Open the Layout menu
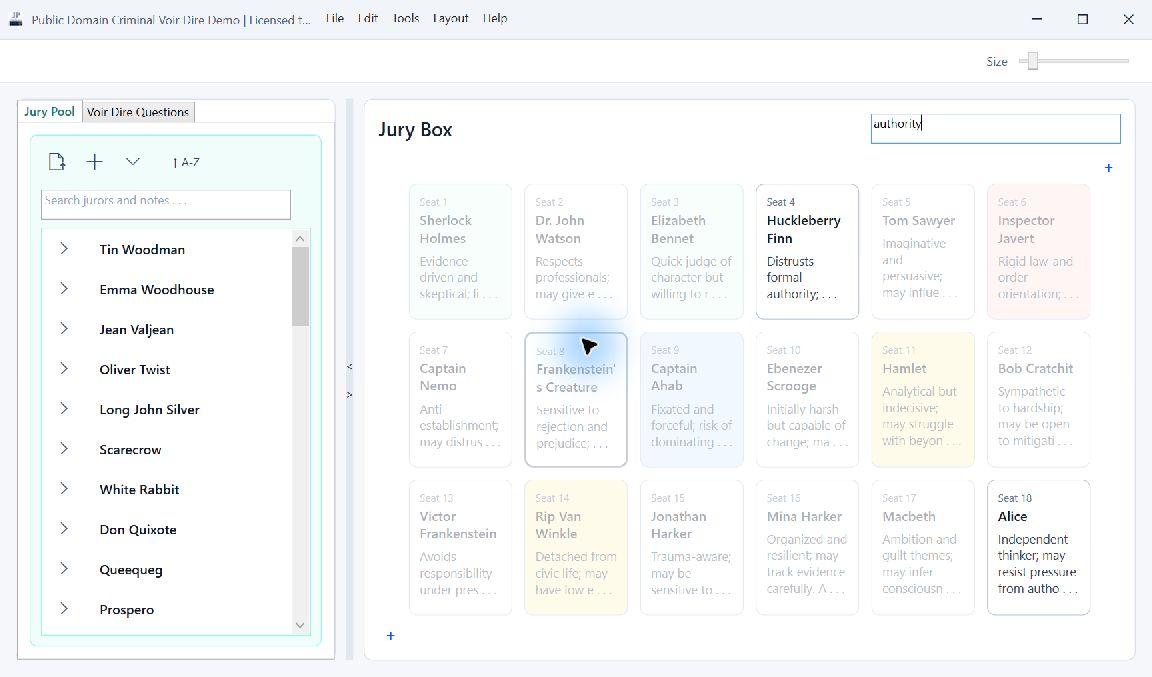 click(x=450, y=18)
